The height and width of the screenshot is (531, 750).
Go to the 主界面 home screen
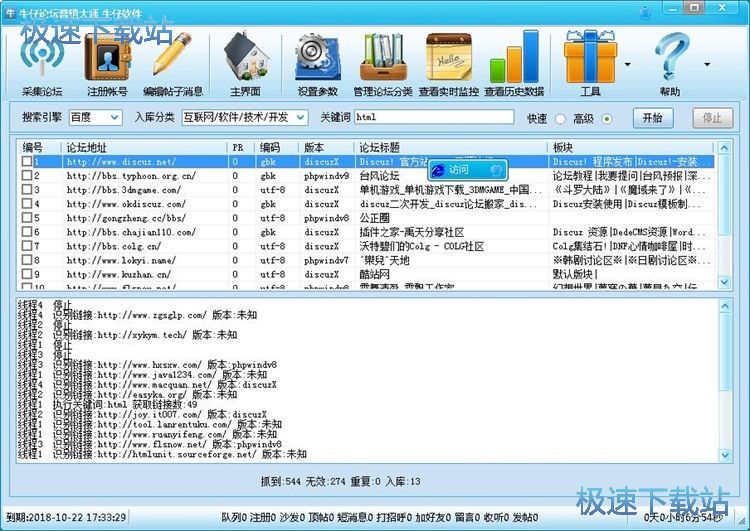point(245,64)
